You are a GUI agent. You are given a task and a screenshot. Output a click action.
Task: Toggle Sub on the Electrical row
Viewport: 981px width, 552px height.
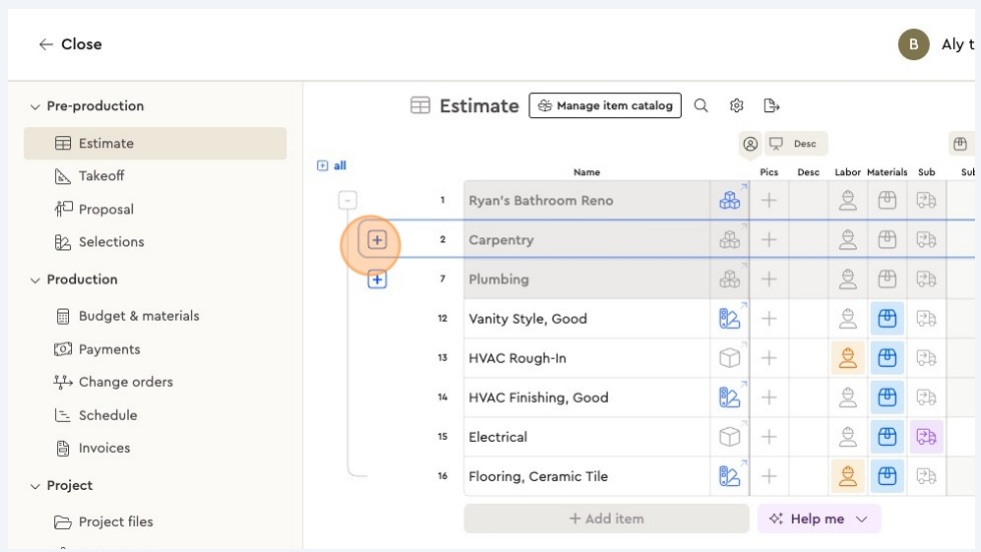[926, 437]
